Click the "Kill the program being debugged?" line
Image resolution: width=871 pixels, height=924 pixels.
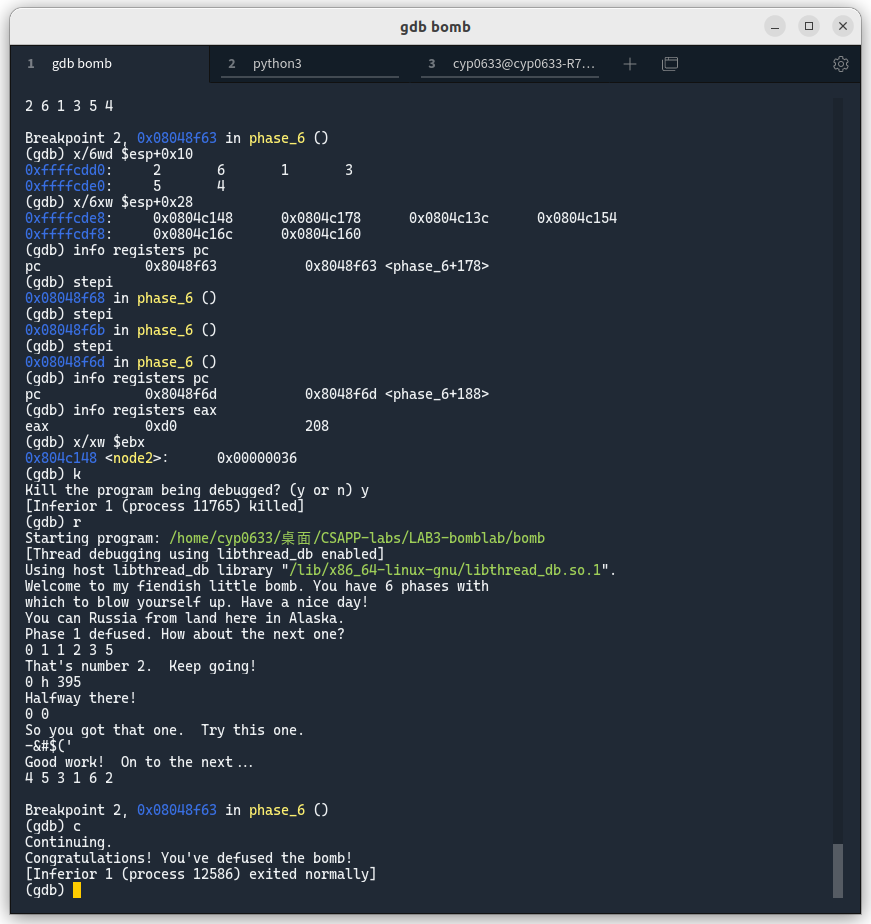(197, 490)
